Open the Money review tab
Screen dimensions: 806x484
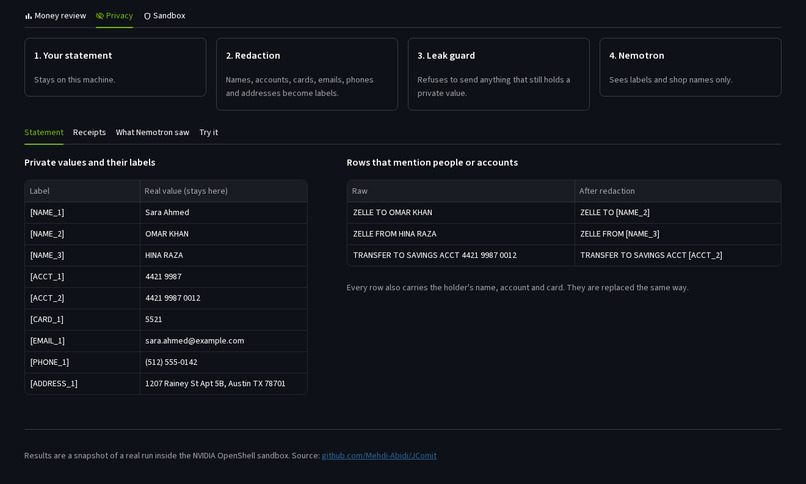pos(56,16)
